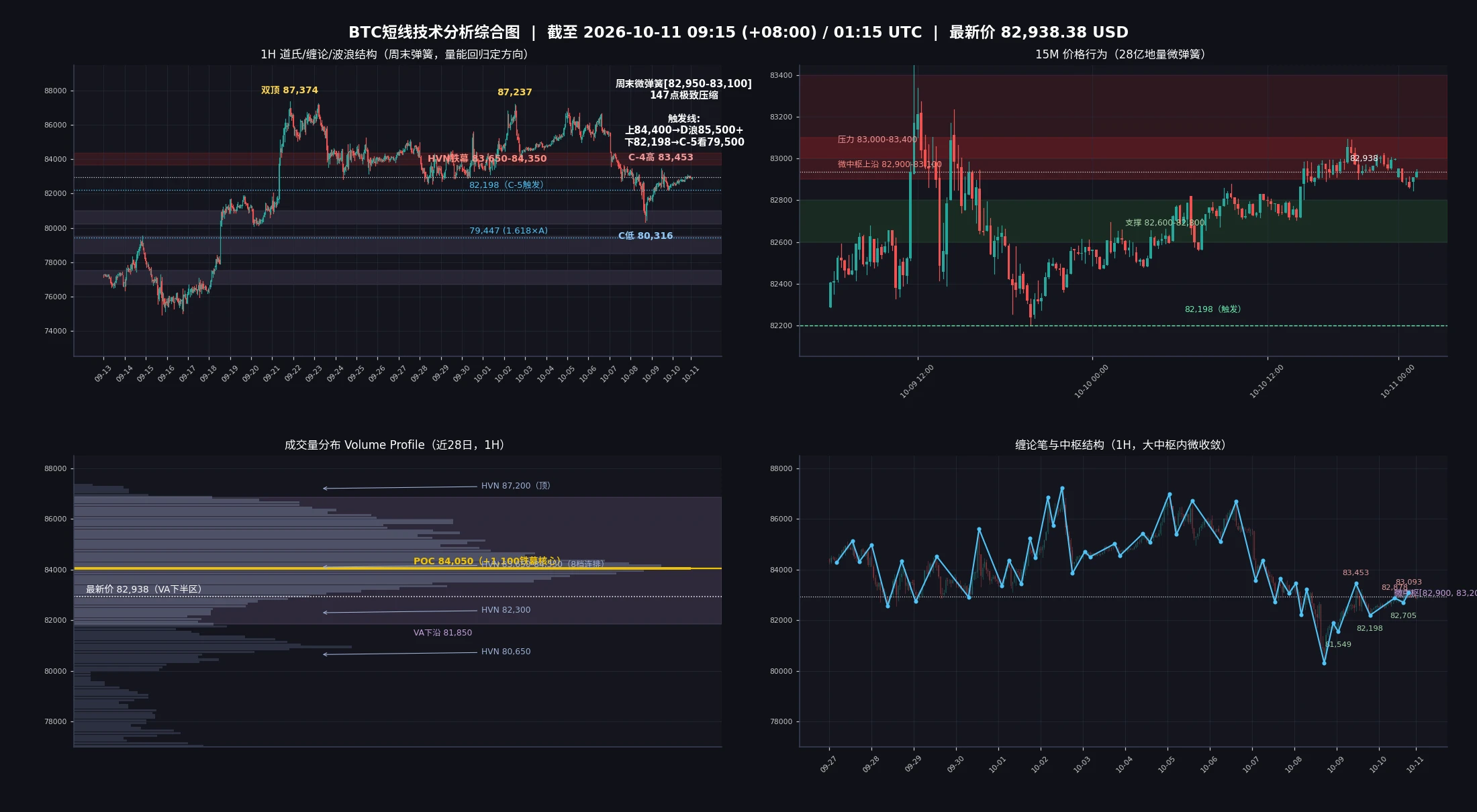Click the 压力 83,000-83,400 resistance zone label
Image resolution: width=1477 pixels, height=812 pixels.
pos(877,140)
